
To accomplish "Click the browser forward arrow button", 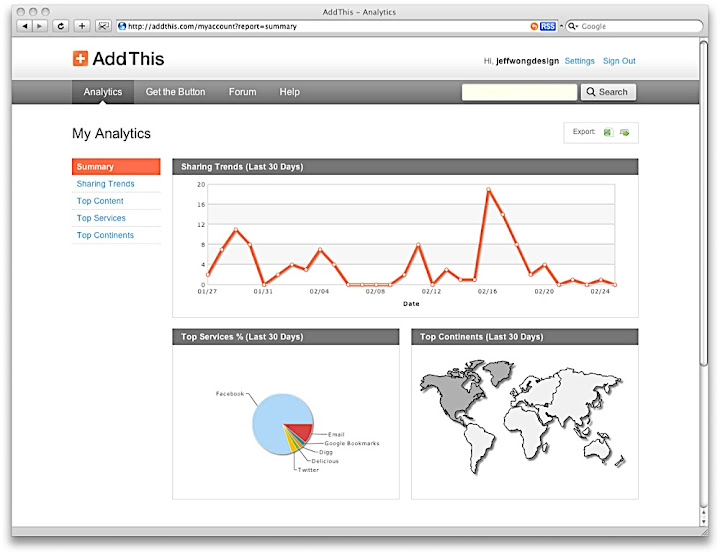I will pyautogui.click(x=39, y=26).
